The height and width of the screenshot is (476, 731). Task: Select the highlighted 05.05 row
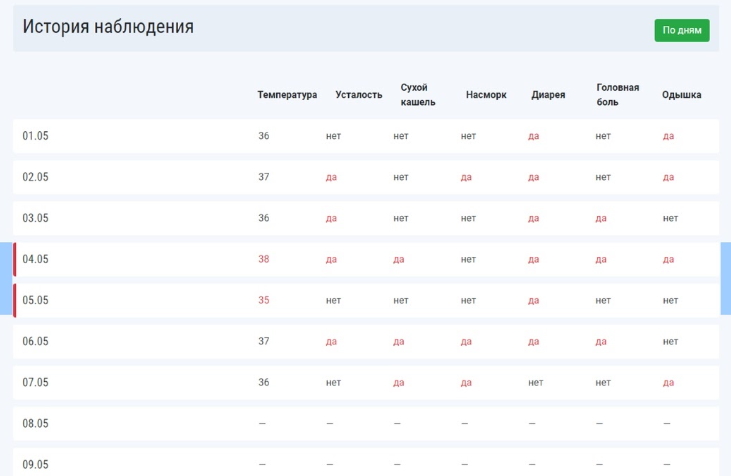pos(36,300)
